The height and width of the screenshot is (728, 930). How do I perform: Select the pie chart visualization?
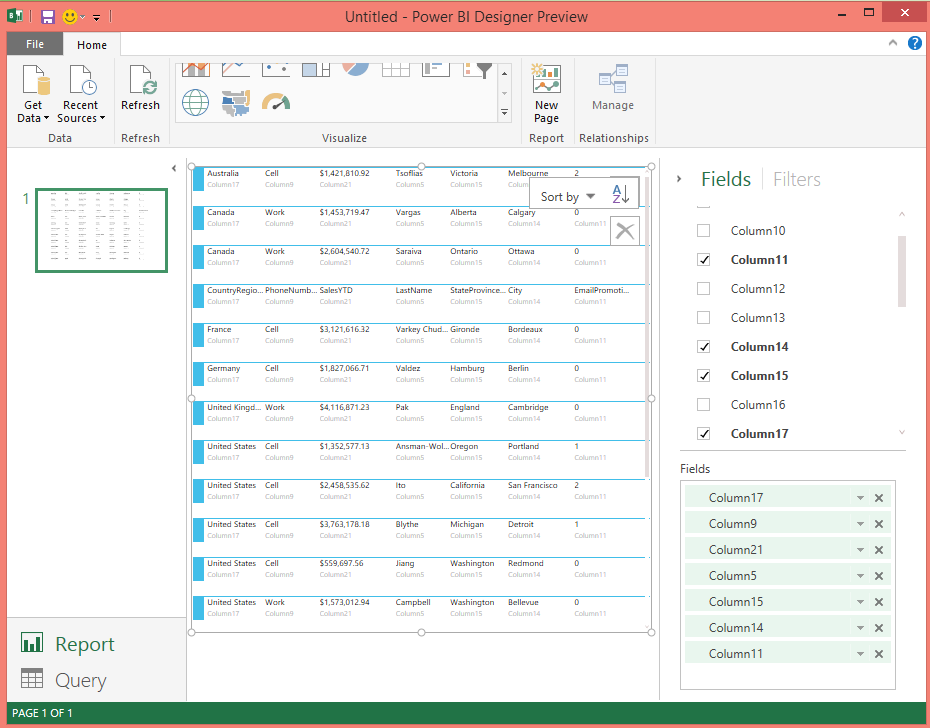[355, 69]
